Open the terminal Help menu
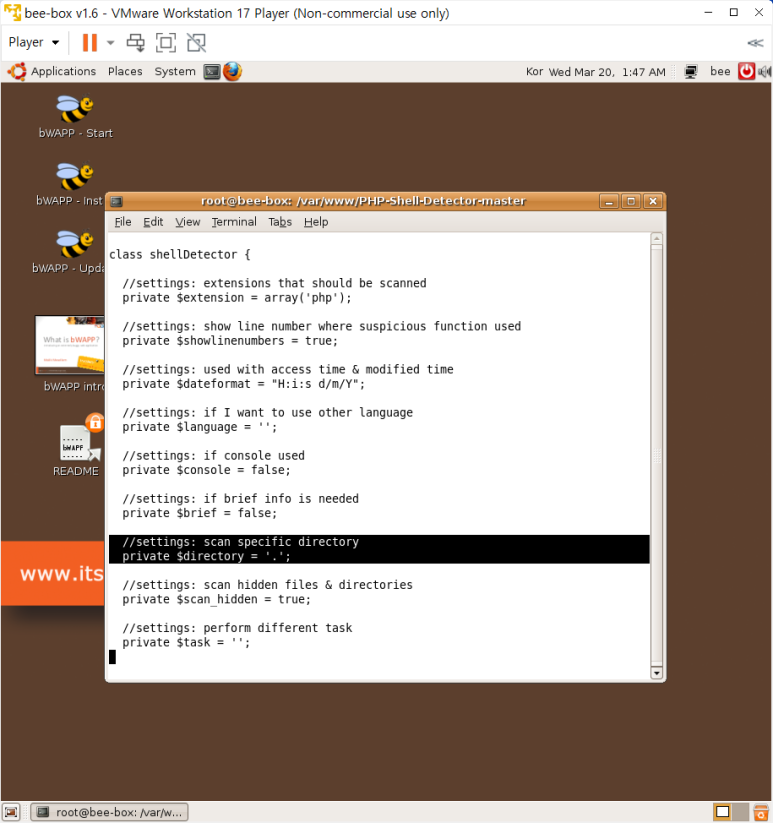The image size is (773, 823). [316, 222]
